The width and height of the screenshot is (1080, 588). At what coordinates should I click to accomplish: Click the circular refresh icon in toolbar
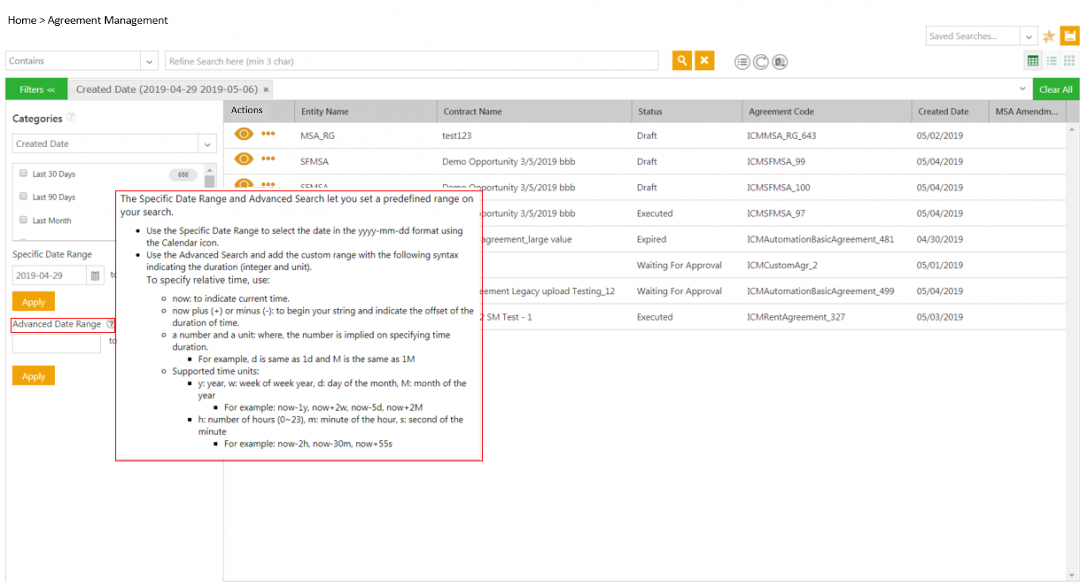click(x=761, y=62)
